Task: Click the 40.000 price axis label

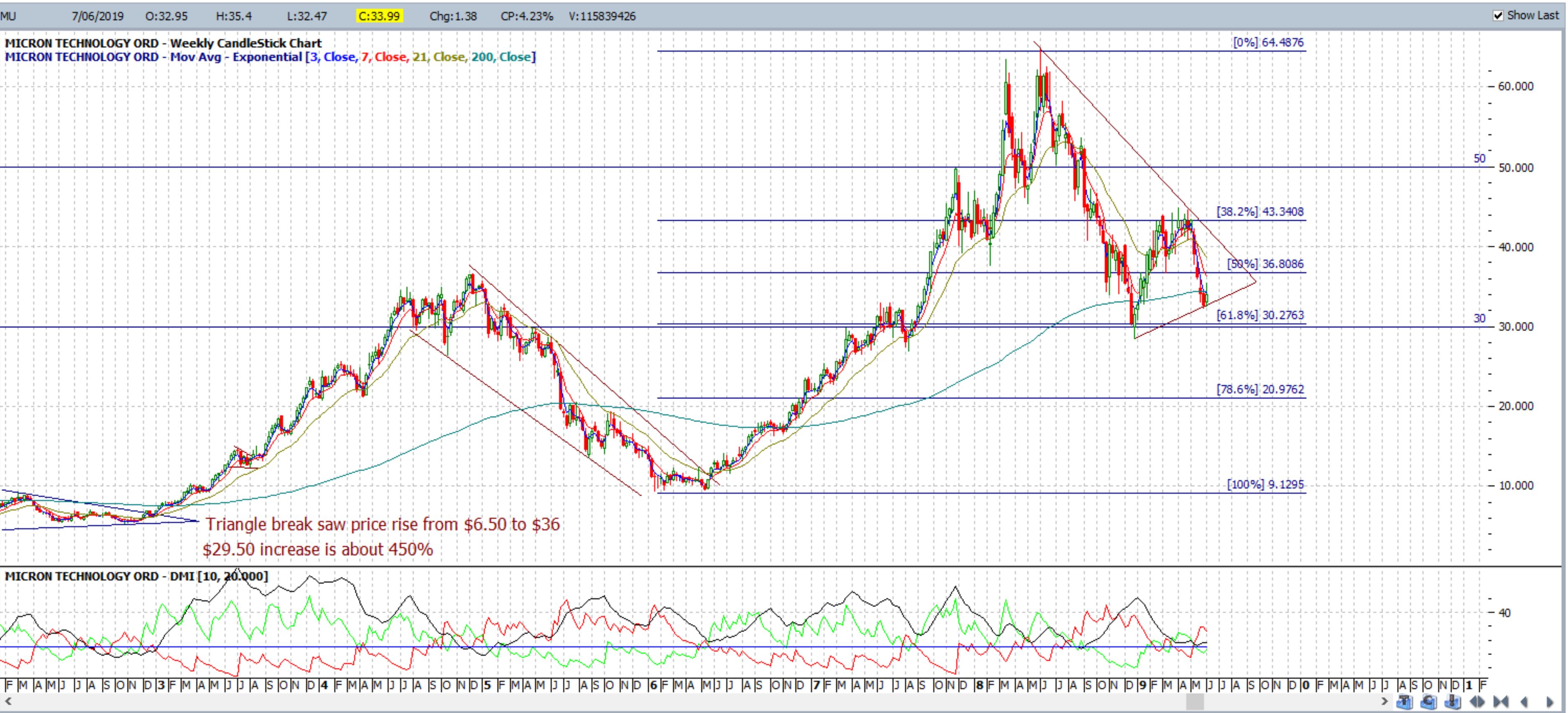Action: click(1516, 247)
